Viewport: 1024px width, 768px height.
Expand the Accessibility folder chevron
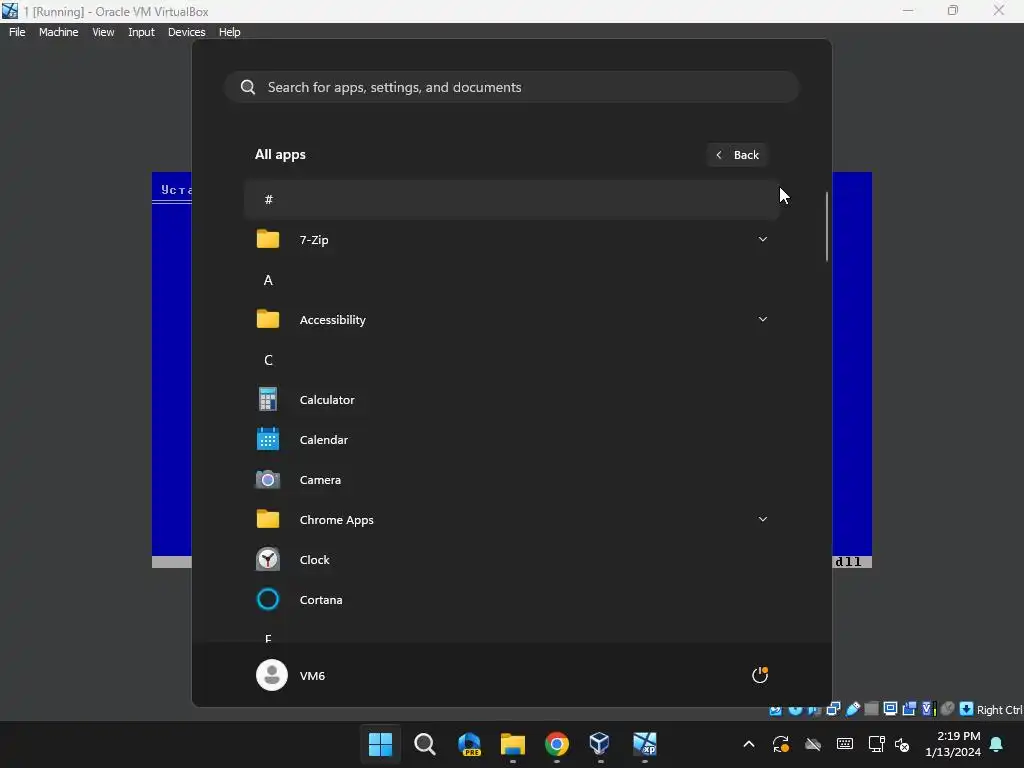(x=762, y=319)
